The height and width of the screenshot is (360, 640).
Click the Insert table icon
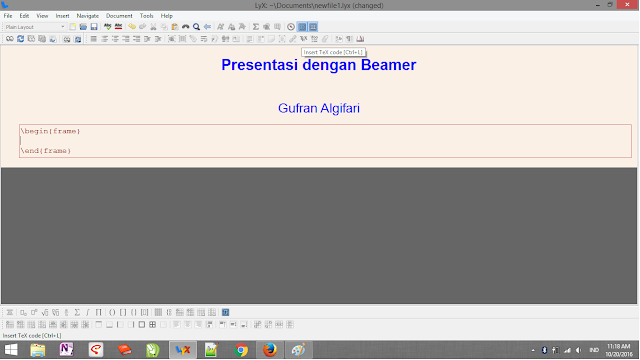coord(278,27)
